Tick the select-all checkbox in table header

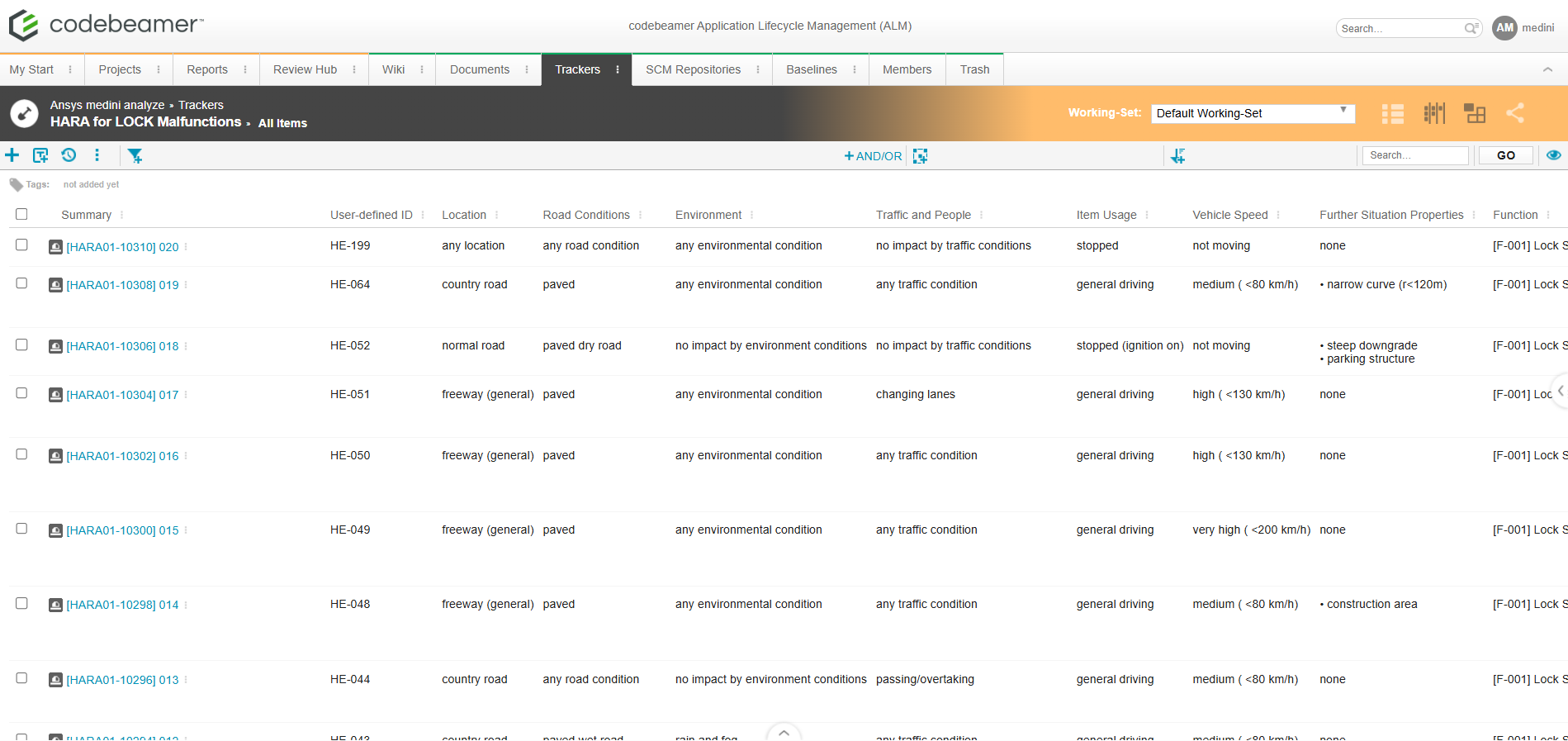pos(21,214)
